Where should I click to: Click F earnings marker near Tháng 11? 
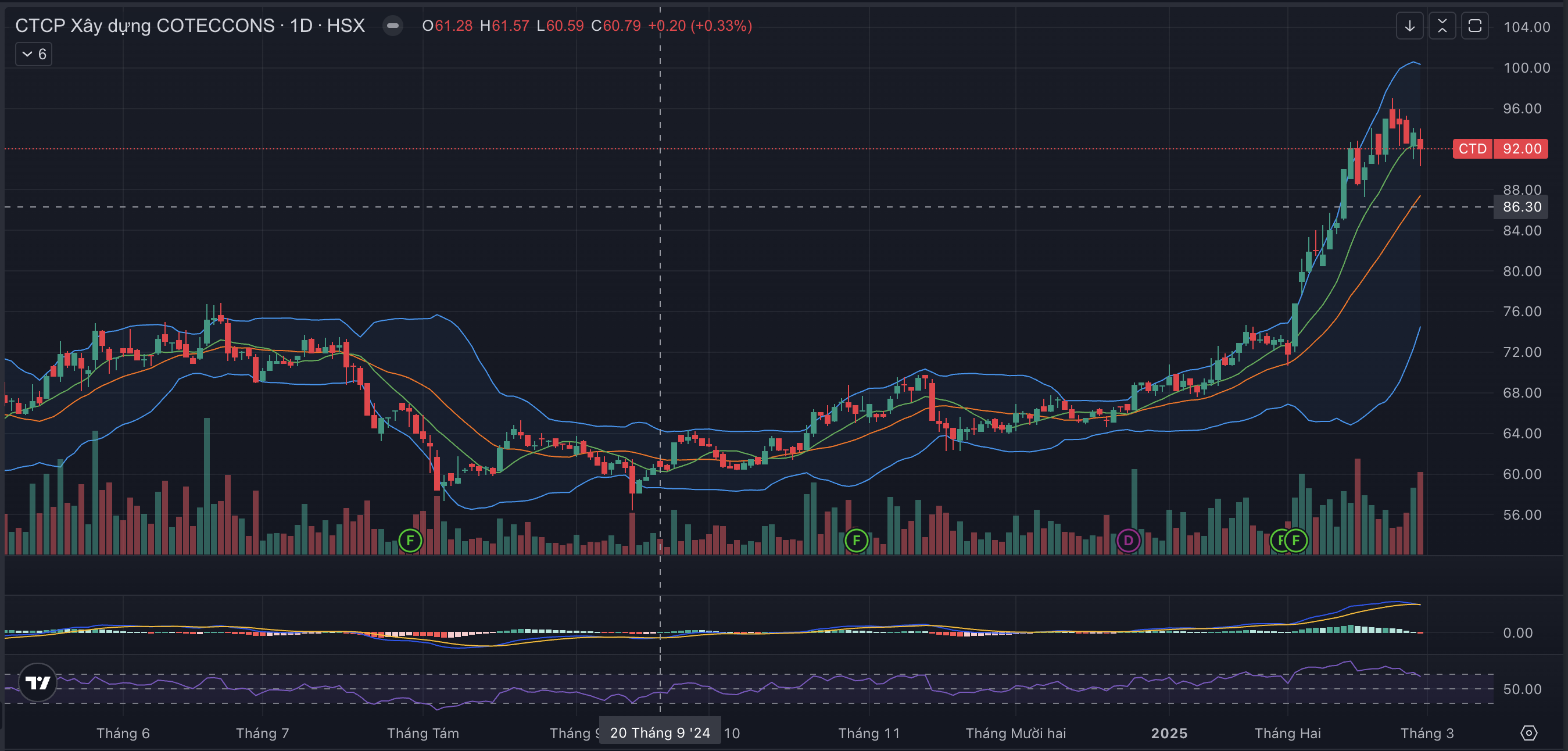[x=857, y=541]
